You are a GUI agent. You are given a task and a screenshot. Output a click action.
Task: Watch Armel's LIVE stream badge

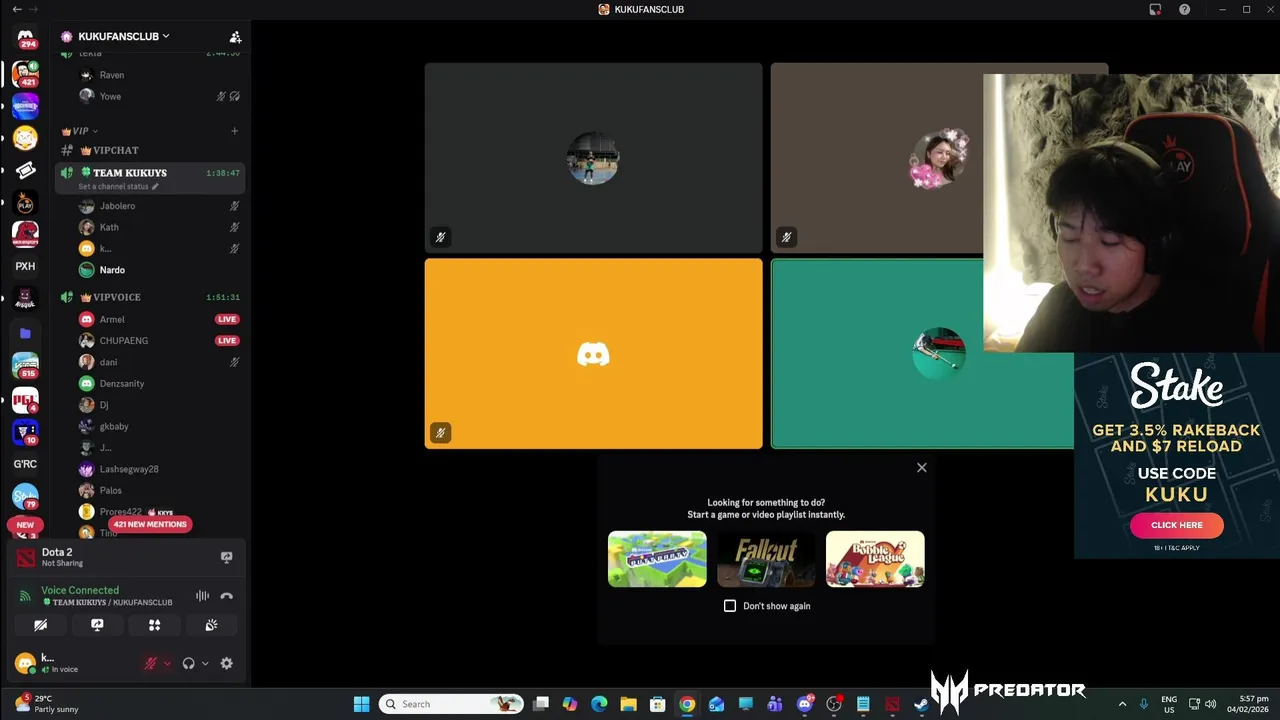click(227, 319)
